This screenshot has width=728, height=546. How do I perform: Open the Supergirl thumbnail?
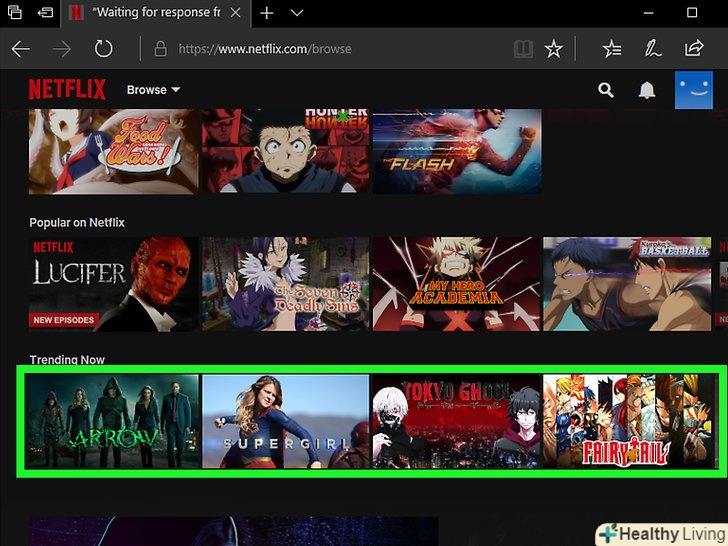click(x=286, y=421)
